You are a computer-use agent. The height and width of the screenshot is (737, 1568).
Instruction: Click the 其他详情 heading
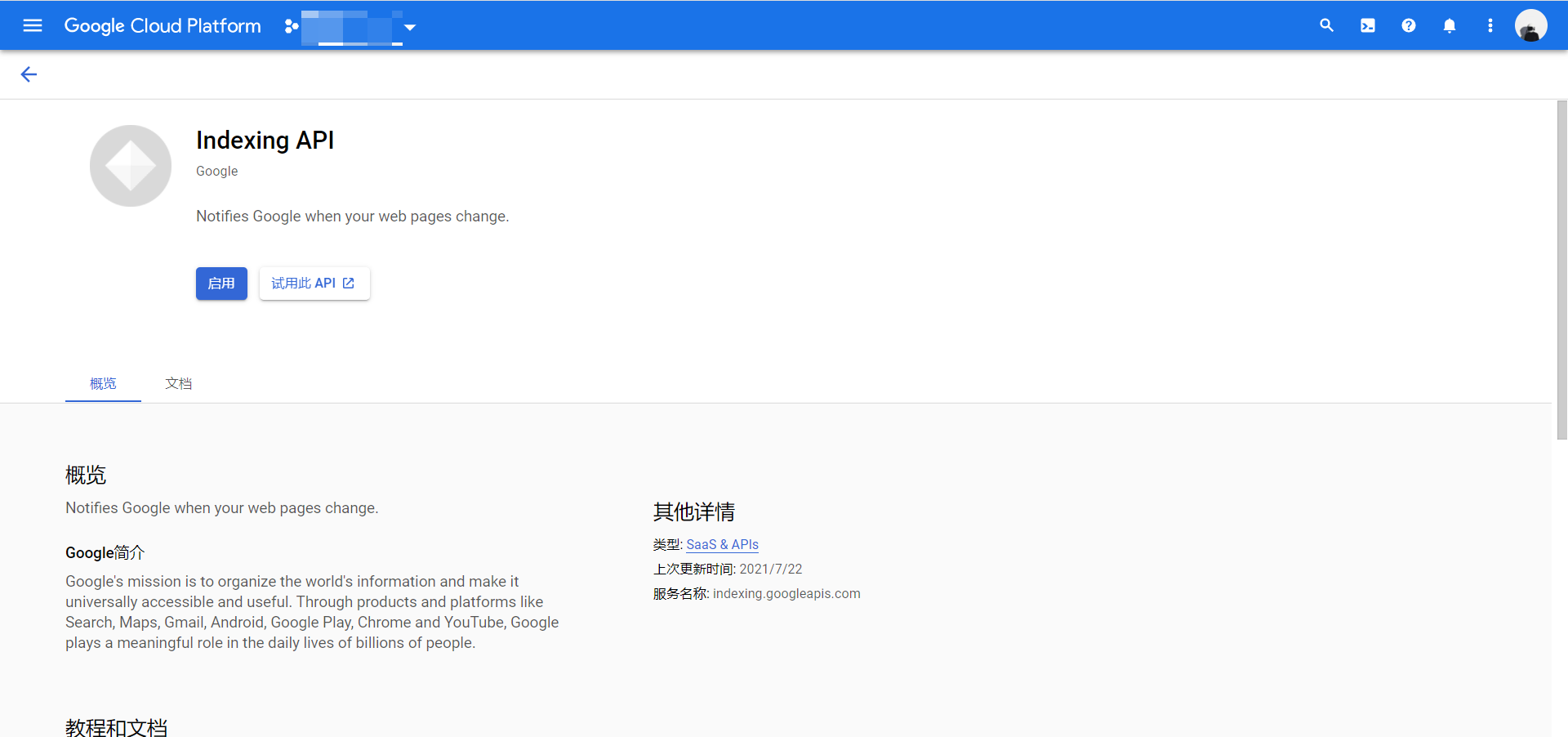click(x=694, y=512)
